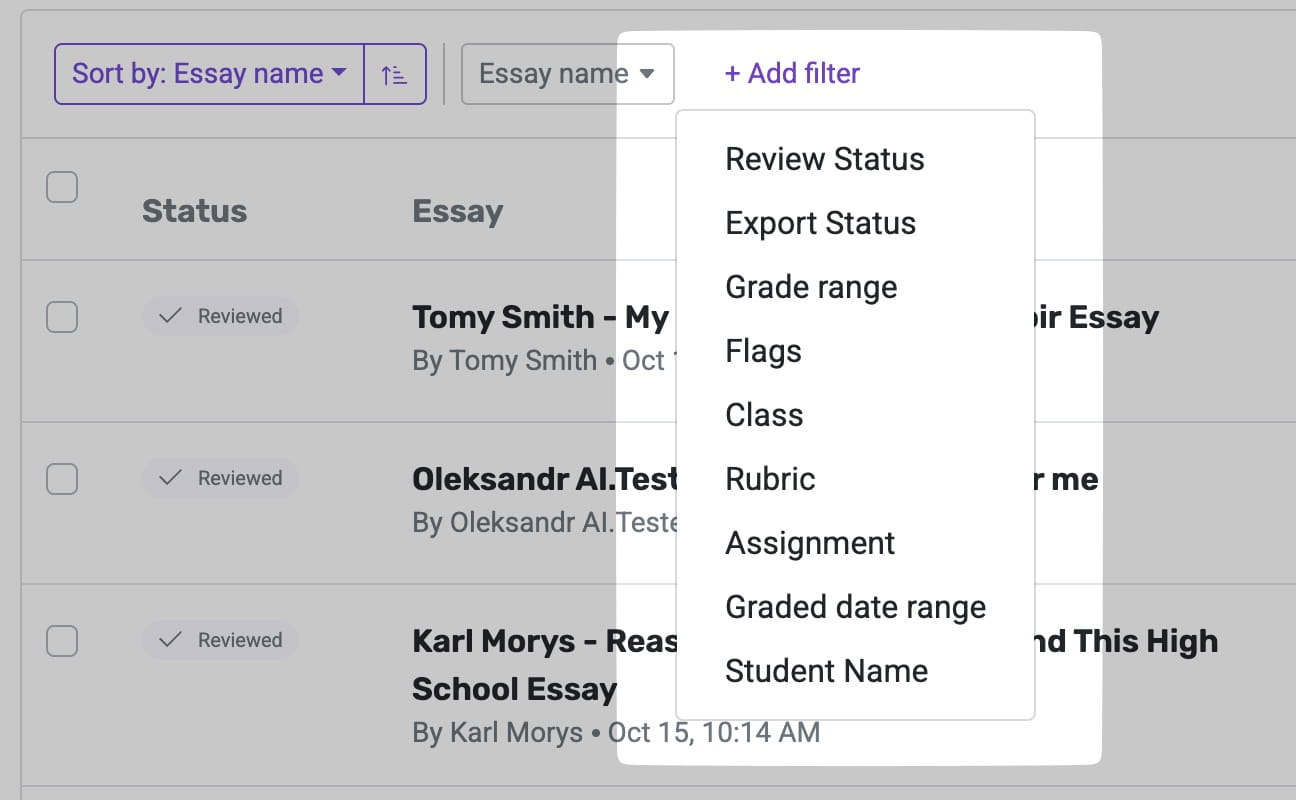Image resolution: width=1296 pixels, height=800 pixels.
Task: Pick Graded date range filter
Action: tap(855, 607)
